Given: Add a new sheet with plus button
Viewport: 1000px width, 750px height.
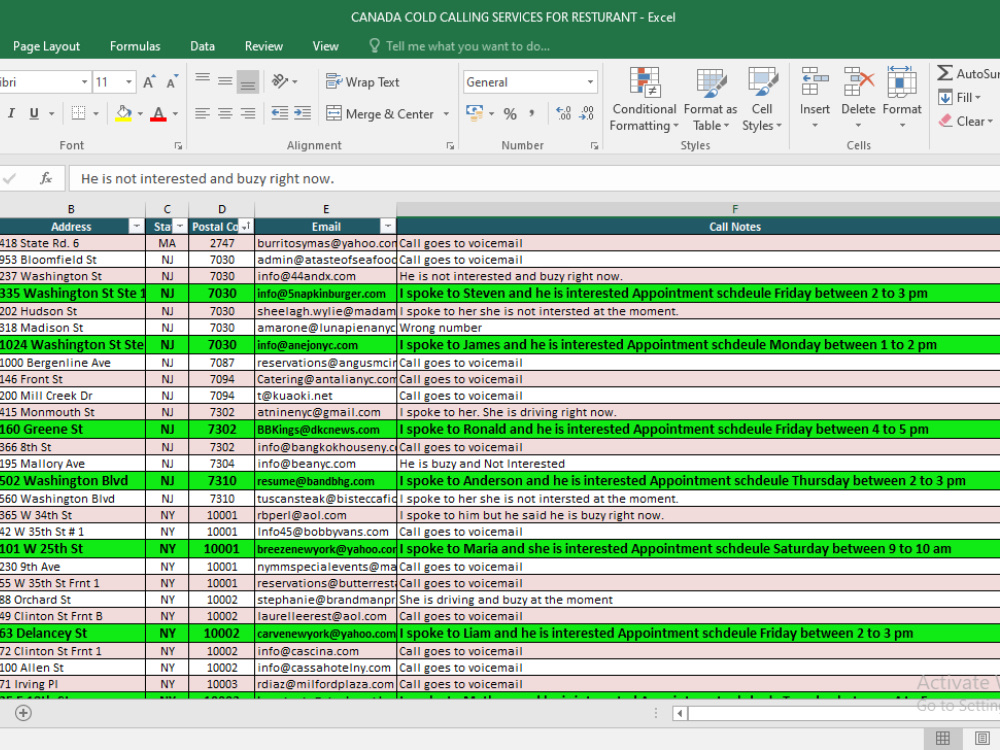Looking at the screenshot, I should (23, 713).
